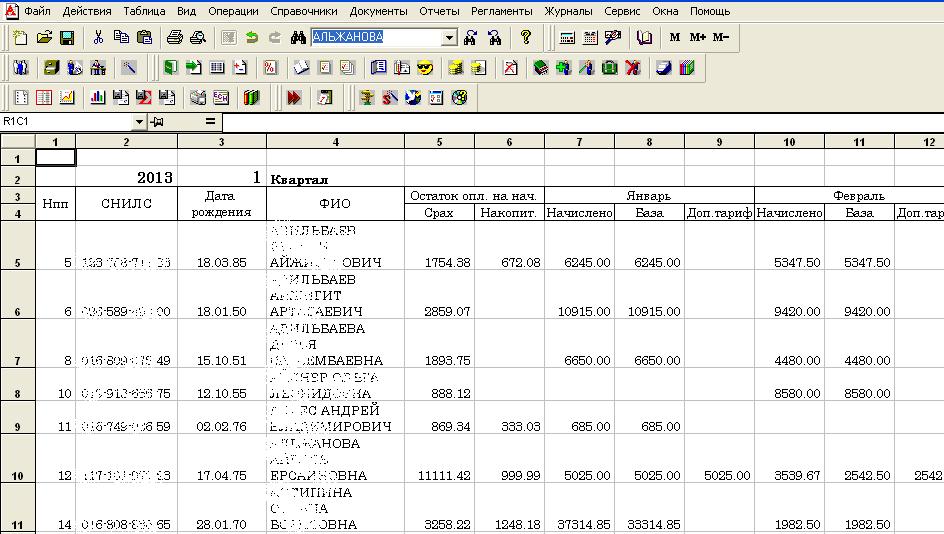The width and height of the screenshot is (944, 534).
Task: Click the cell with value 1754.38
Action: (439, 246)
